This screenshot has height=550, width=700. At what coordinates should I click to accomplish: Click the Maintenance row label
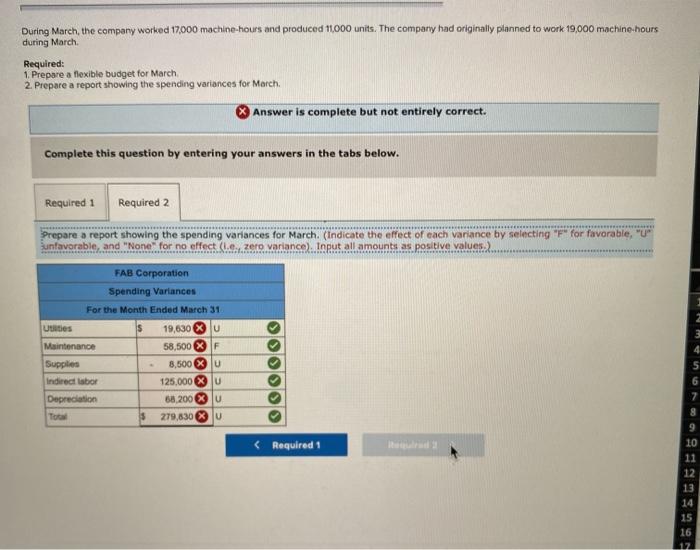pyautogui.click(x=70, y=346)
